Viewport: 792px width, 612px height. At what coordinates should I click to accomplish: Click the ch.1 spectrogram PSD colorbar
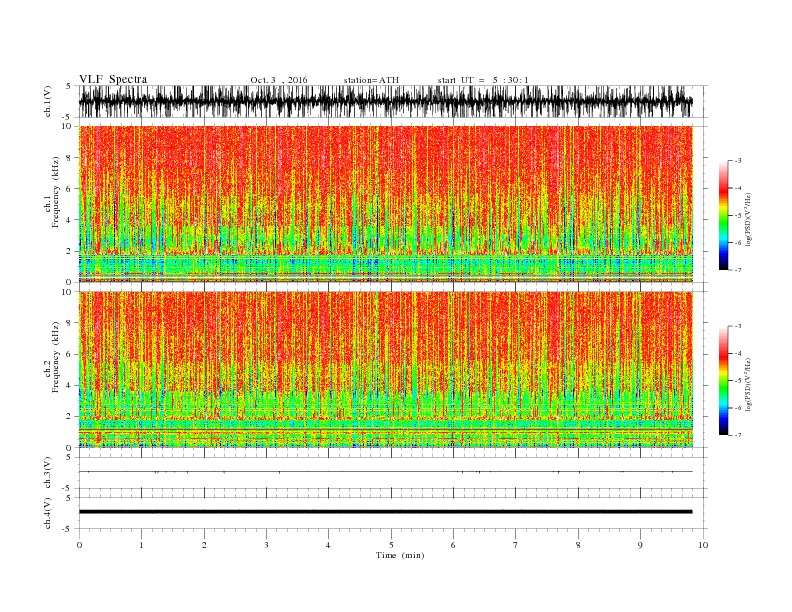click(723, 216)
